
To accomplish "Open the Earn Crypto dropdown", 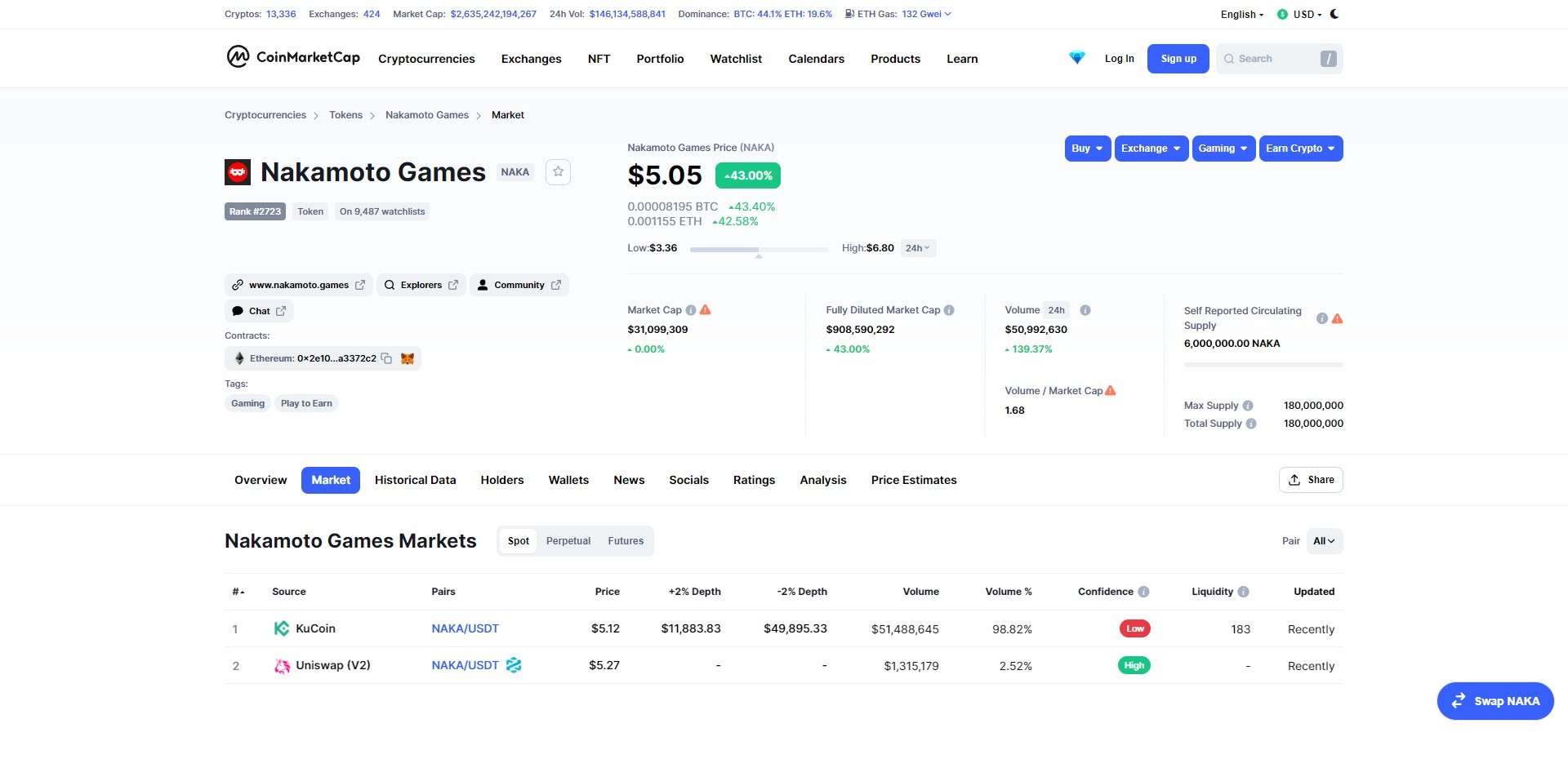I will (x=1300, y=149).
